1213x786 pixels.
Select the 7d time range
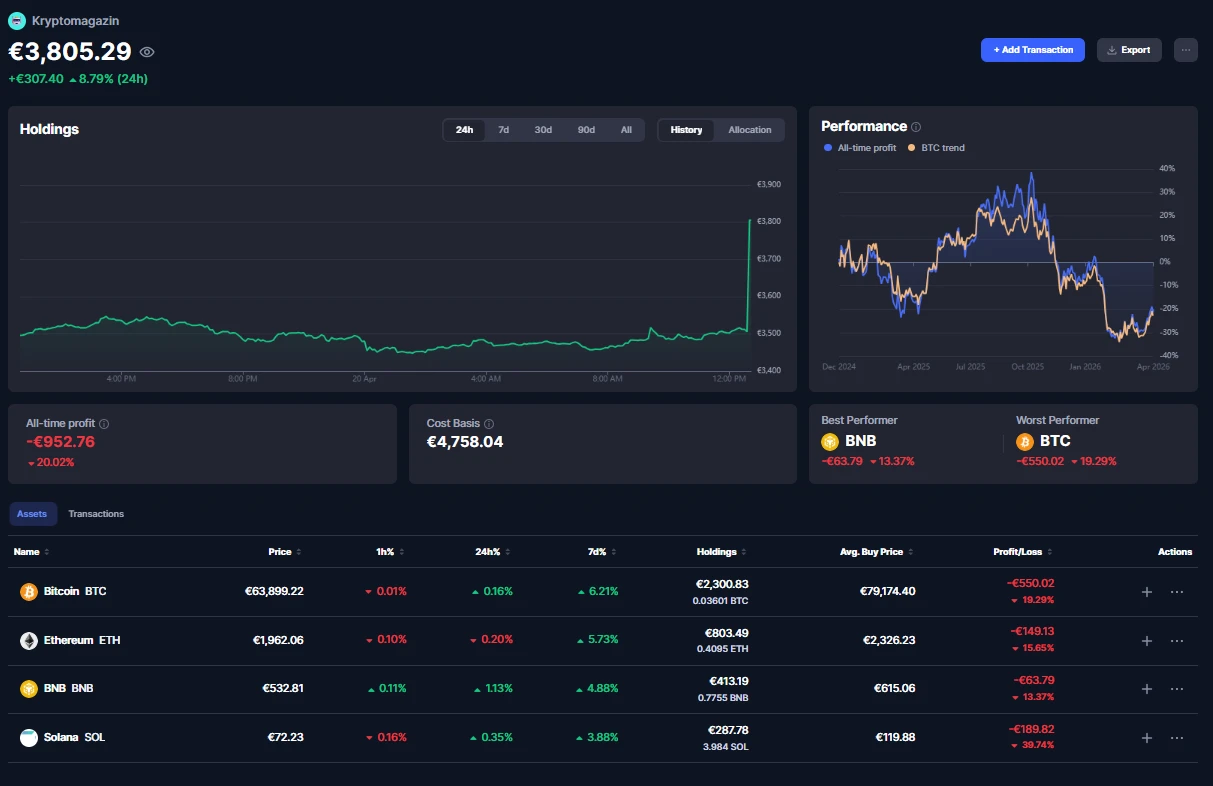(x=503, y=130)
